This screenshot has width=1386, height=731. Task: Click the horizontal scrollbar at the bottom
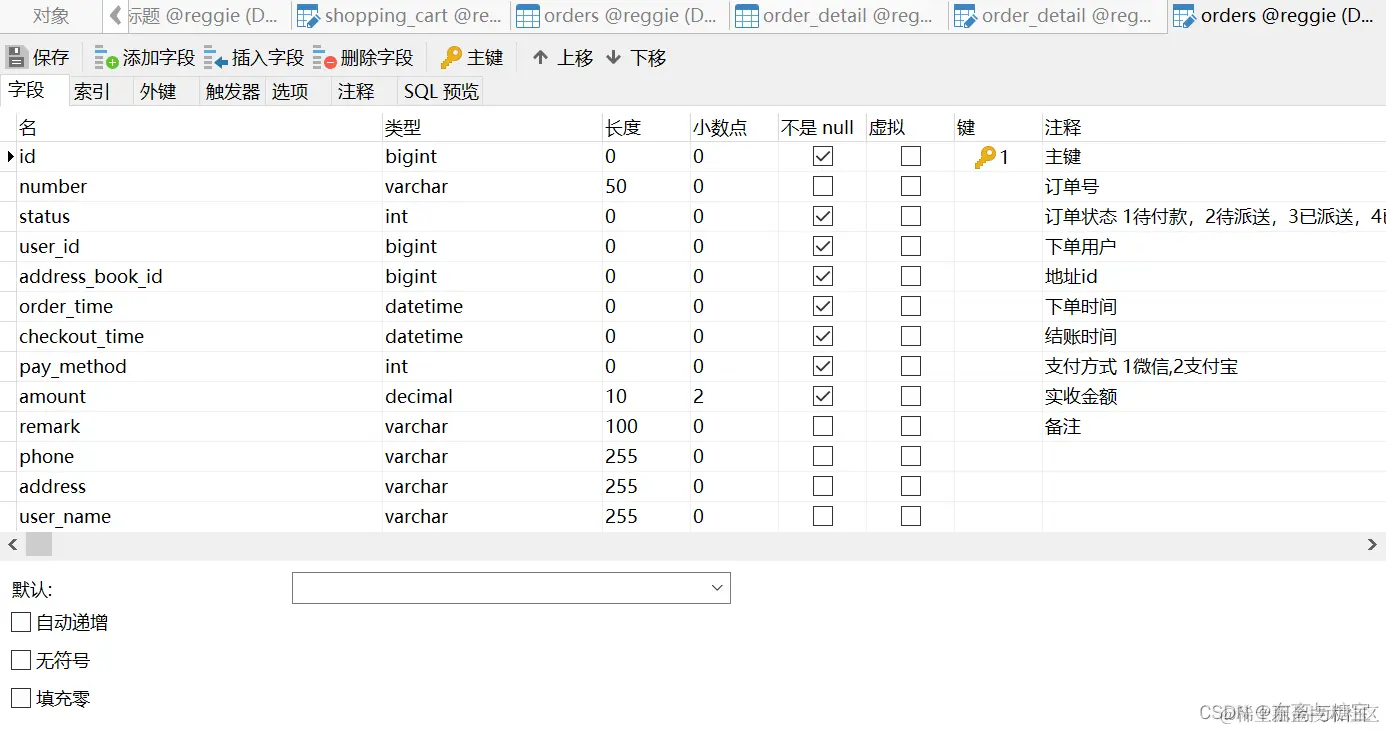(38, 544)
